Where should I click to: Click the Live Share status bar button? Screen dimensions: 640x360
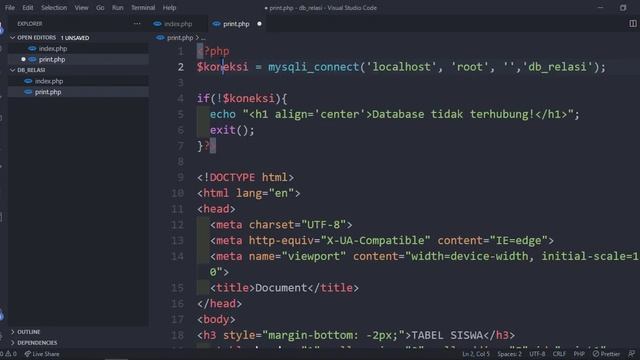pos(42,354)
